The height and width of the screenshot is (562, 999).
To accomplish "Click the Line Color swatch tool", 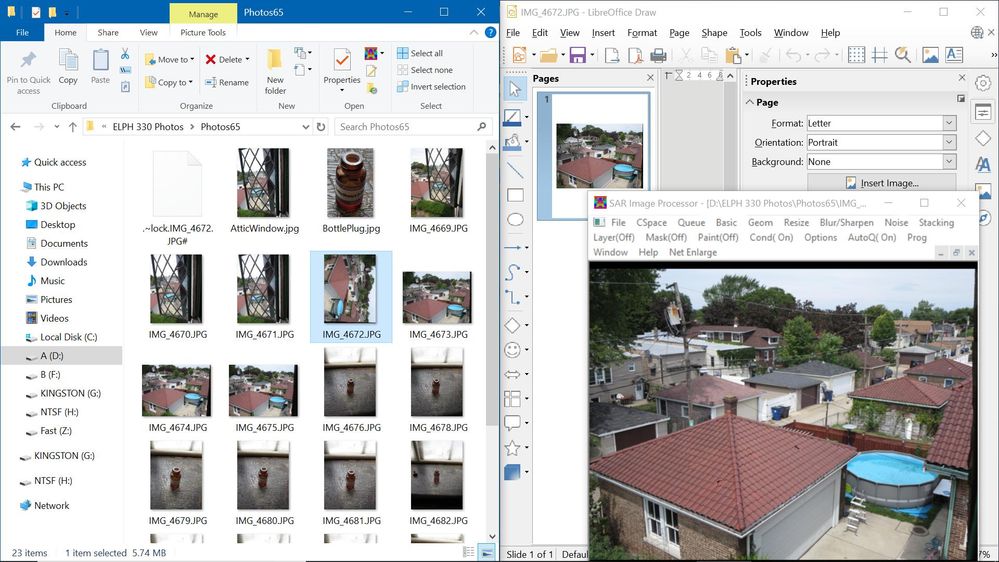I will (512, 118).
